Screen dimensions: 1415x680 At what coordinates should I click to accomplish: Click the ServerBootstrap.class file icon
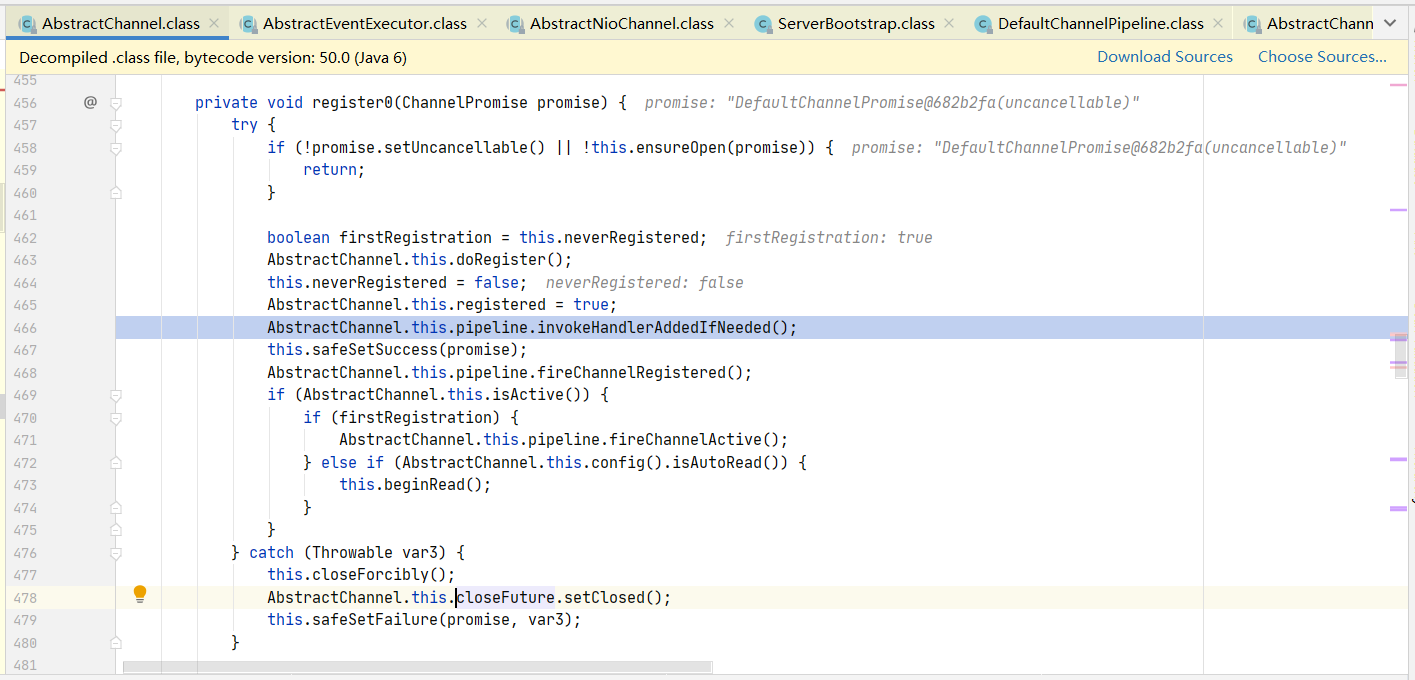click(763, 23)
